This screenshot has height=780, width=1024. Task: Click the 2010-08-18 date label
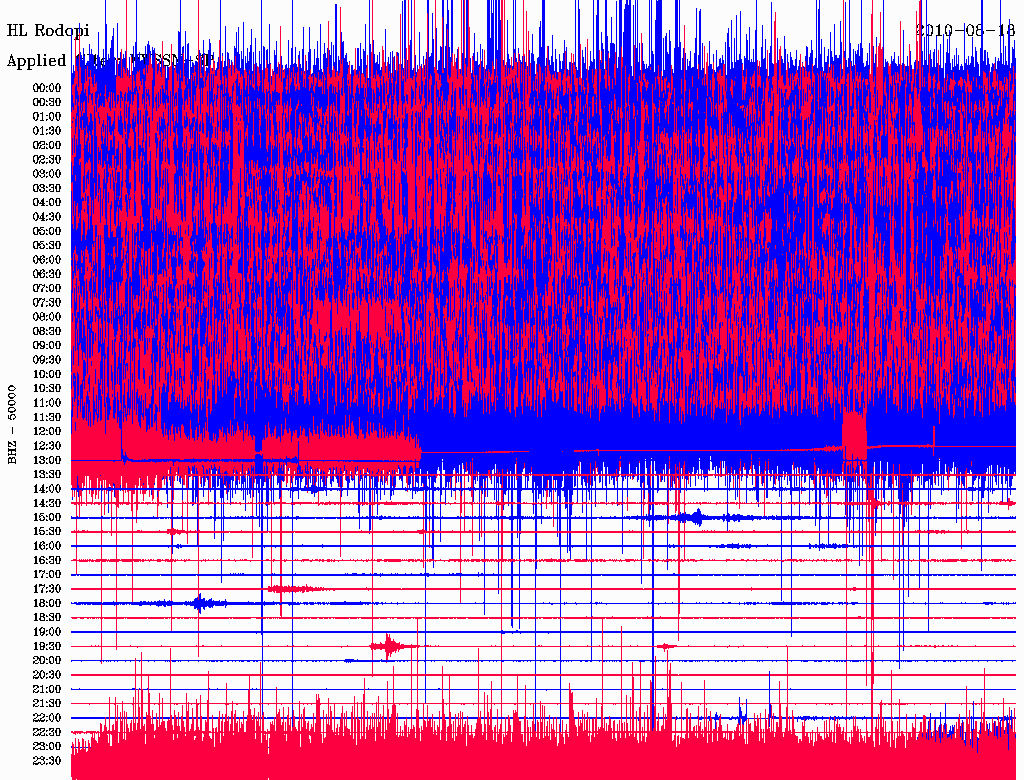(965, 30)
